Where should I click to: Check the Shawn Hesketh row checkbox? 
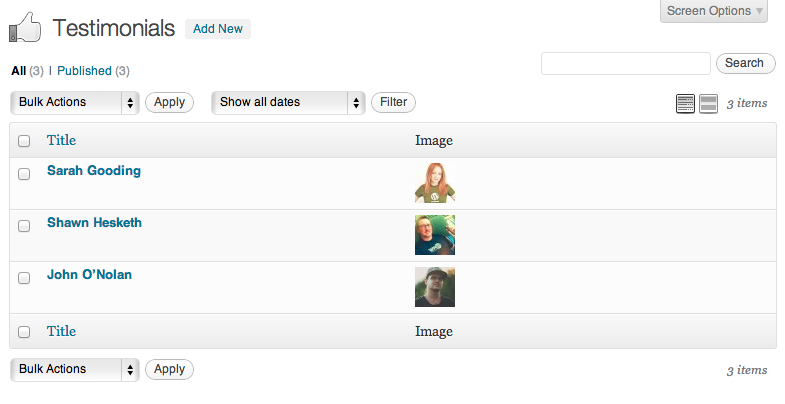24,226
